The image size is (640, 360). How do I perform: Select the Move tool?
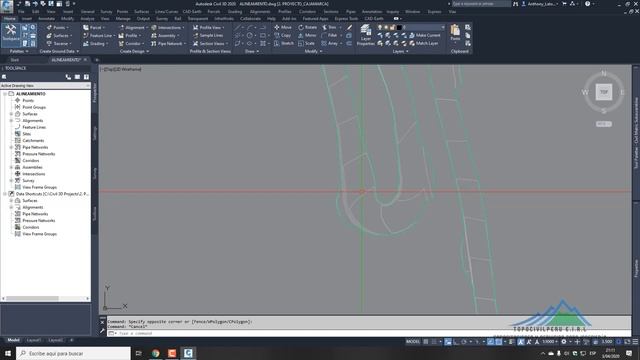[283, 27]
